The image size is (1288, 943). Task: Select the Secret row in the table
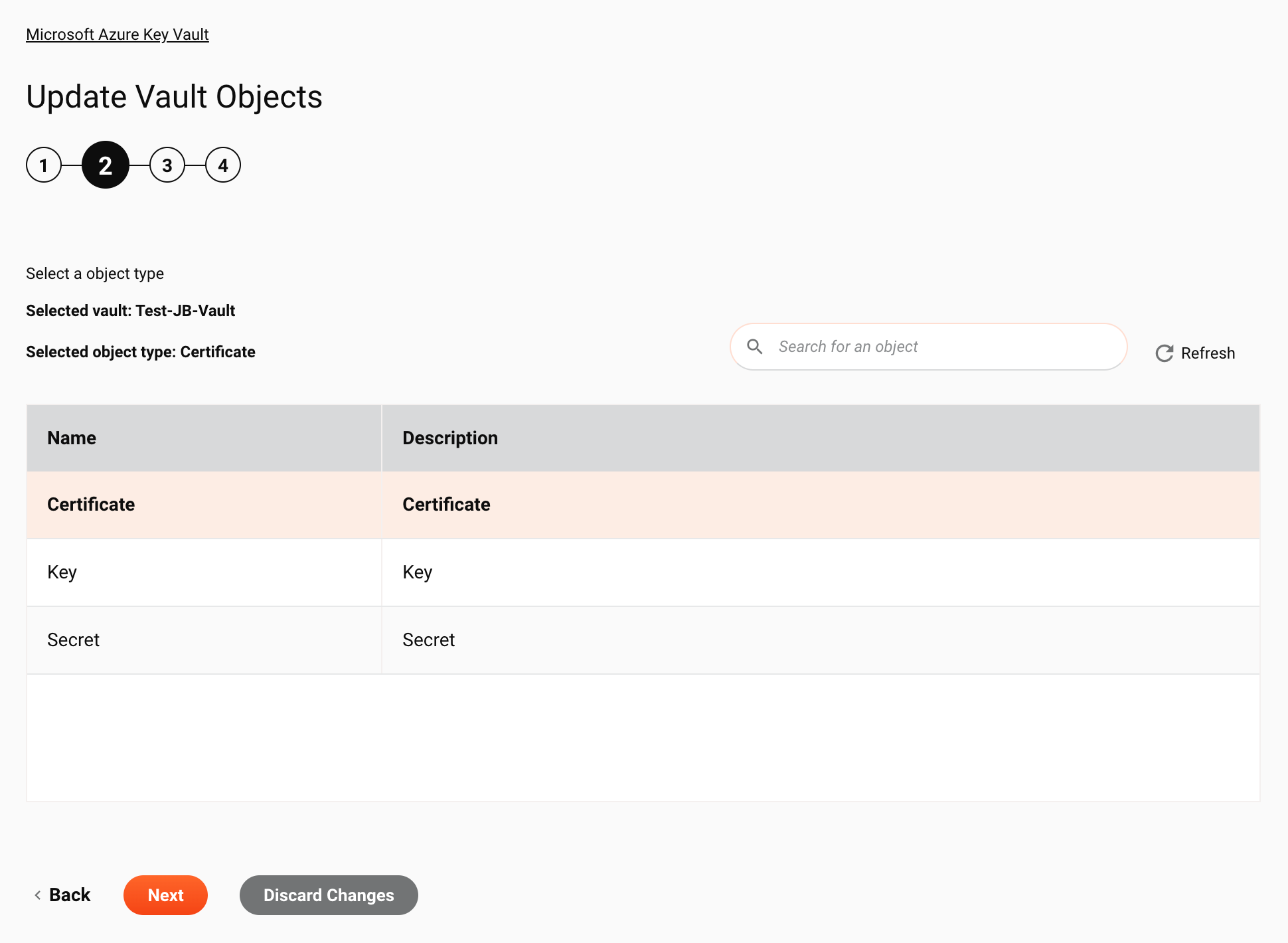pyautogui.click(x=643, y=639)
